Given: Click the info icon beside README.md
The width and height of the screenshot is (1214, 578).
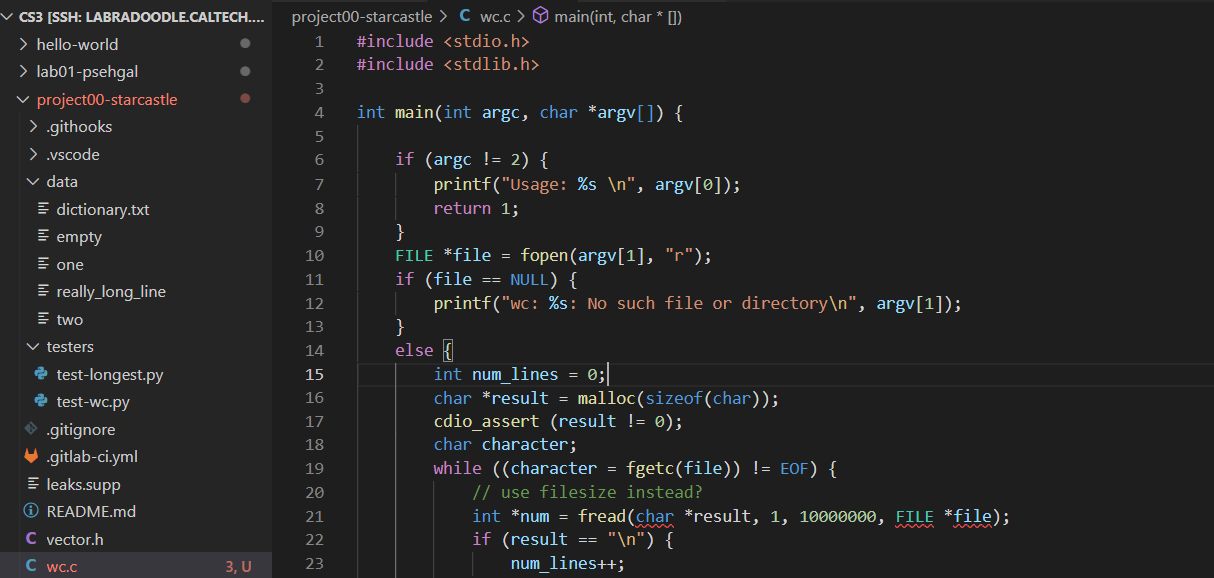Looking at the screenshot, I should tap(31, 511).
